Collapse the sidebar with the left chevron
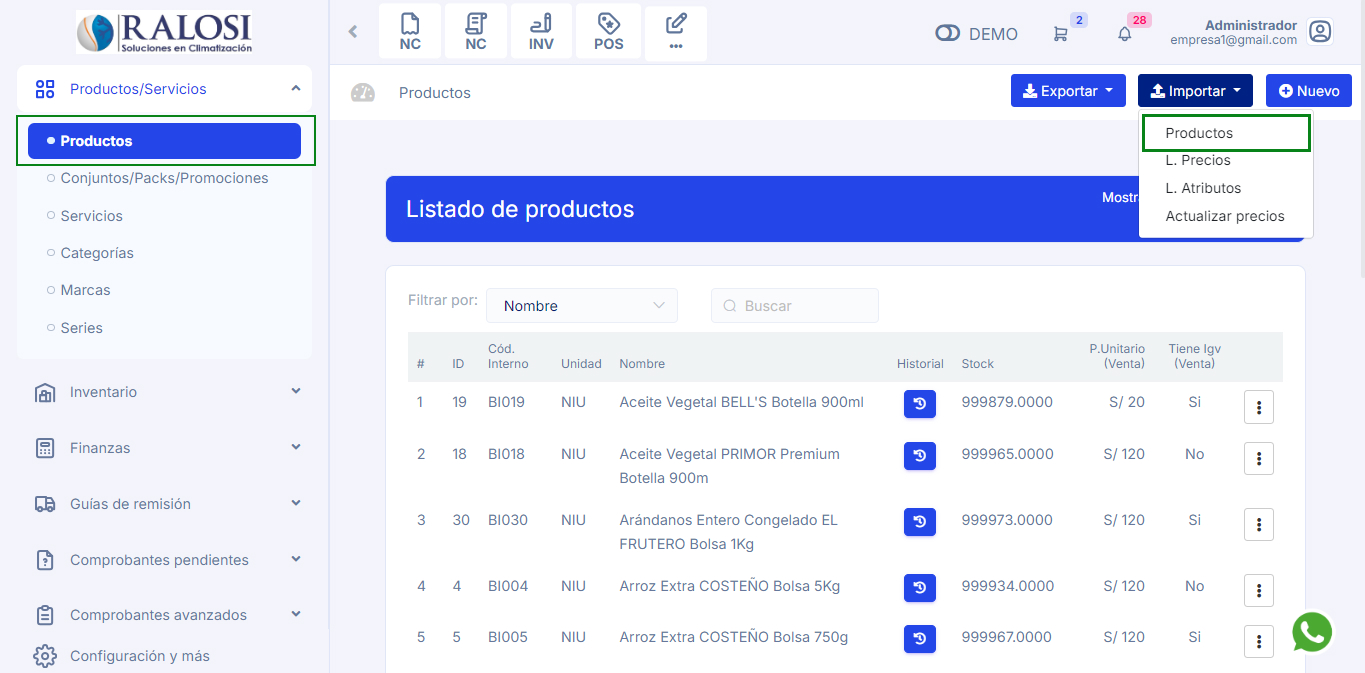This screenshot has width=1365, height=673. [352, 32]
